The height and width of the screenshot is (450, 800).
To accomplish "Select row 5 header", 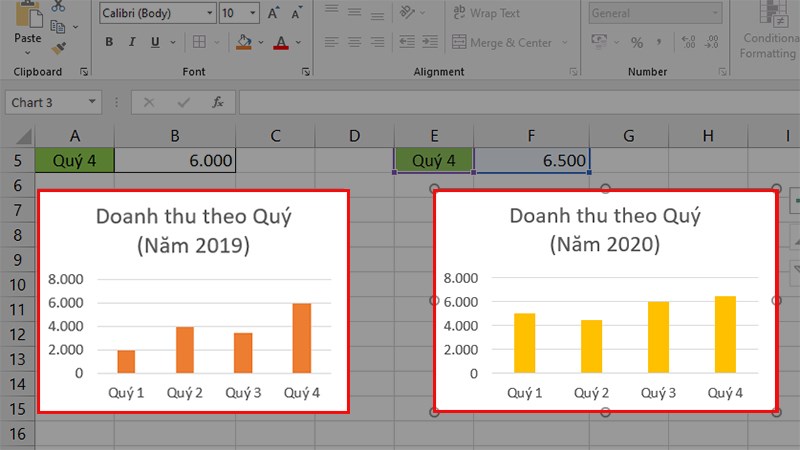I will (x=17, y=161).
